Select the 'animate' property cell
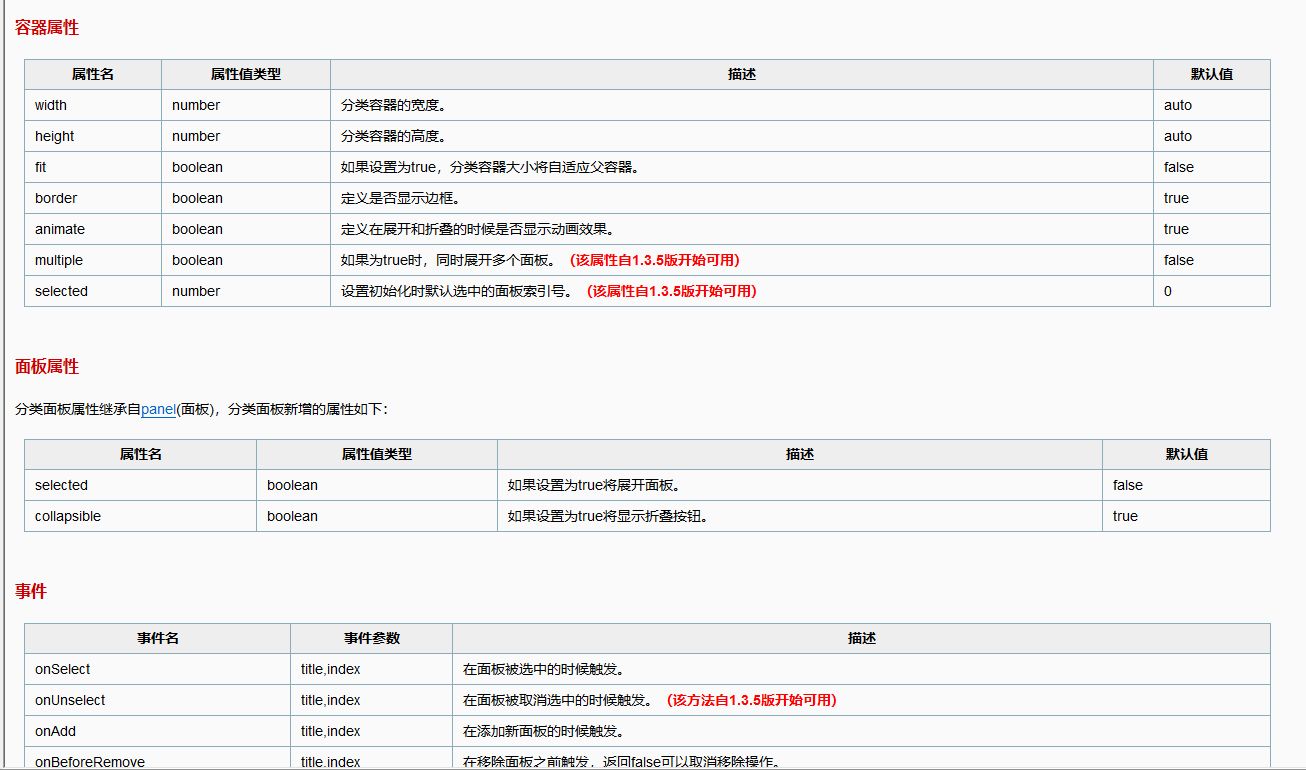The width and height of the screenshot is (1306, 770). click(x=93, y=229)
